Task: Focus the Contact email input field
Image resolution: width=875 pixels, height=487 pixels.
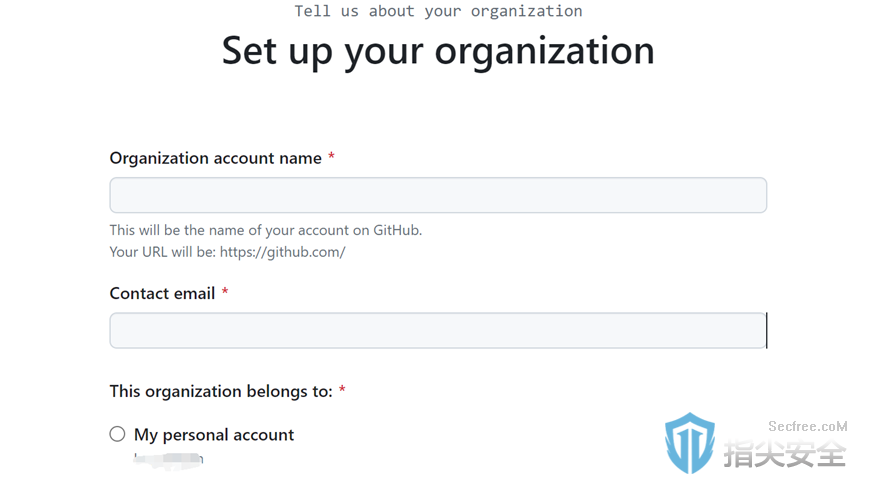Action: (x=438, y=330)
